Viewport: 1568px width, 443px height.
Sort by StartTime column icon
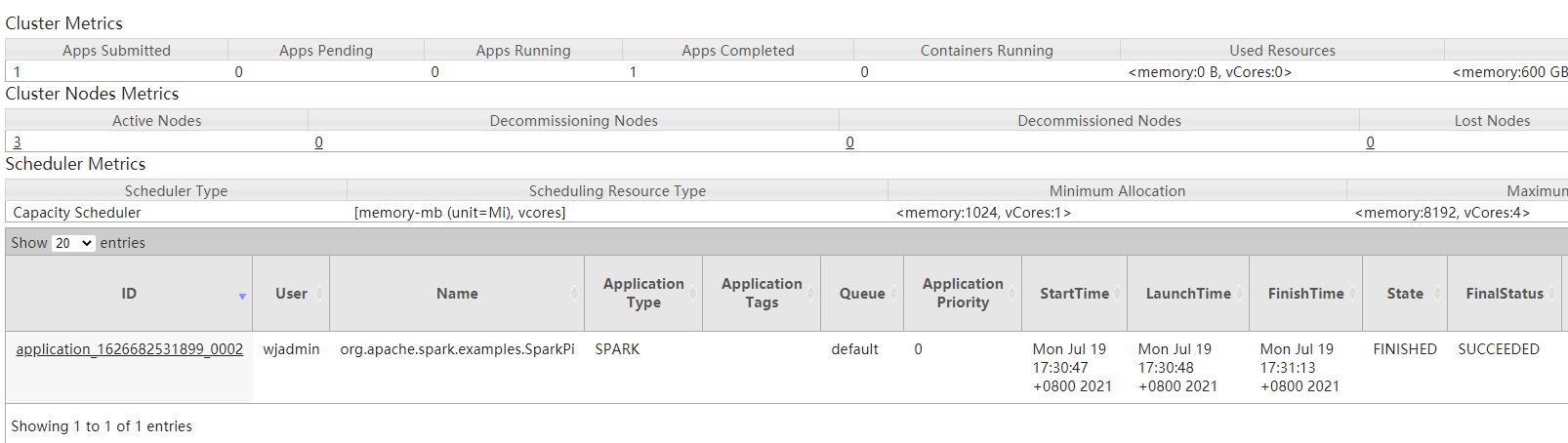1118,294
